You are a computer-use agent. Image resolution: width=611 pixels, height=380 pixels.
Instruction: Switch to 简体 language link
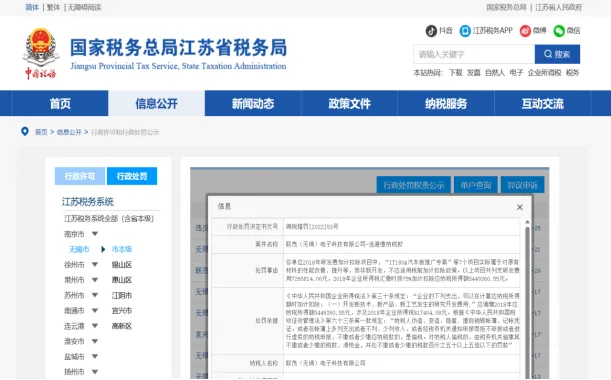click(x=32, y=7)
